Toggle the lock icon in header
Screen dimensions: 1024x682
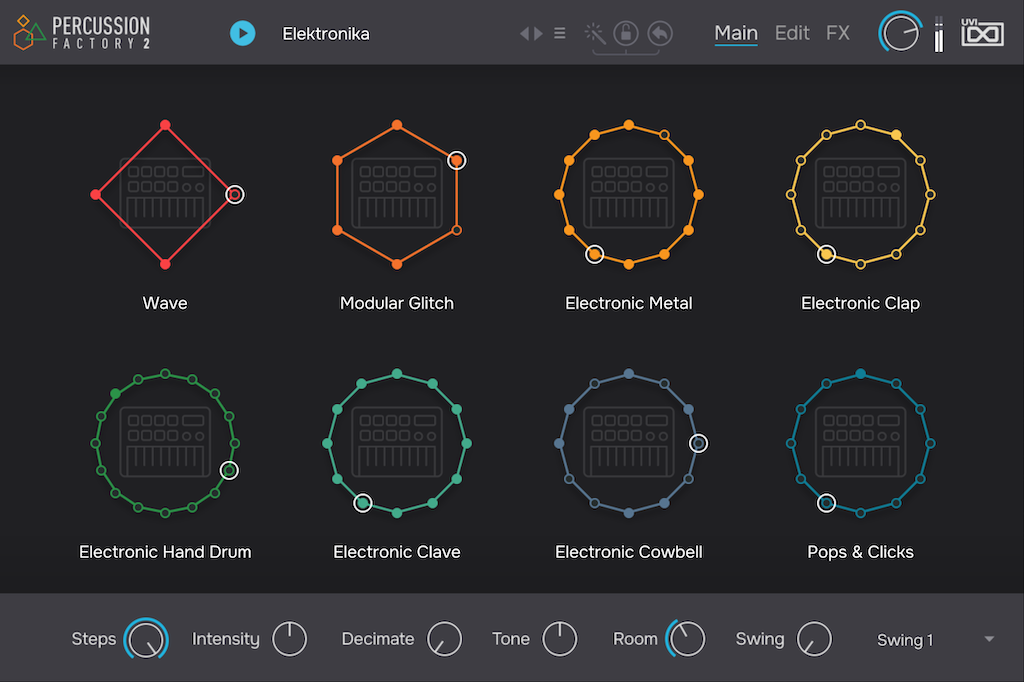pyautogui.click(x=626, y=33)
